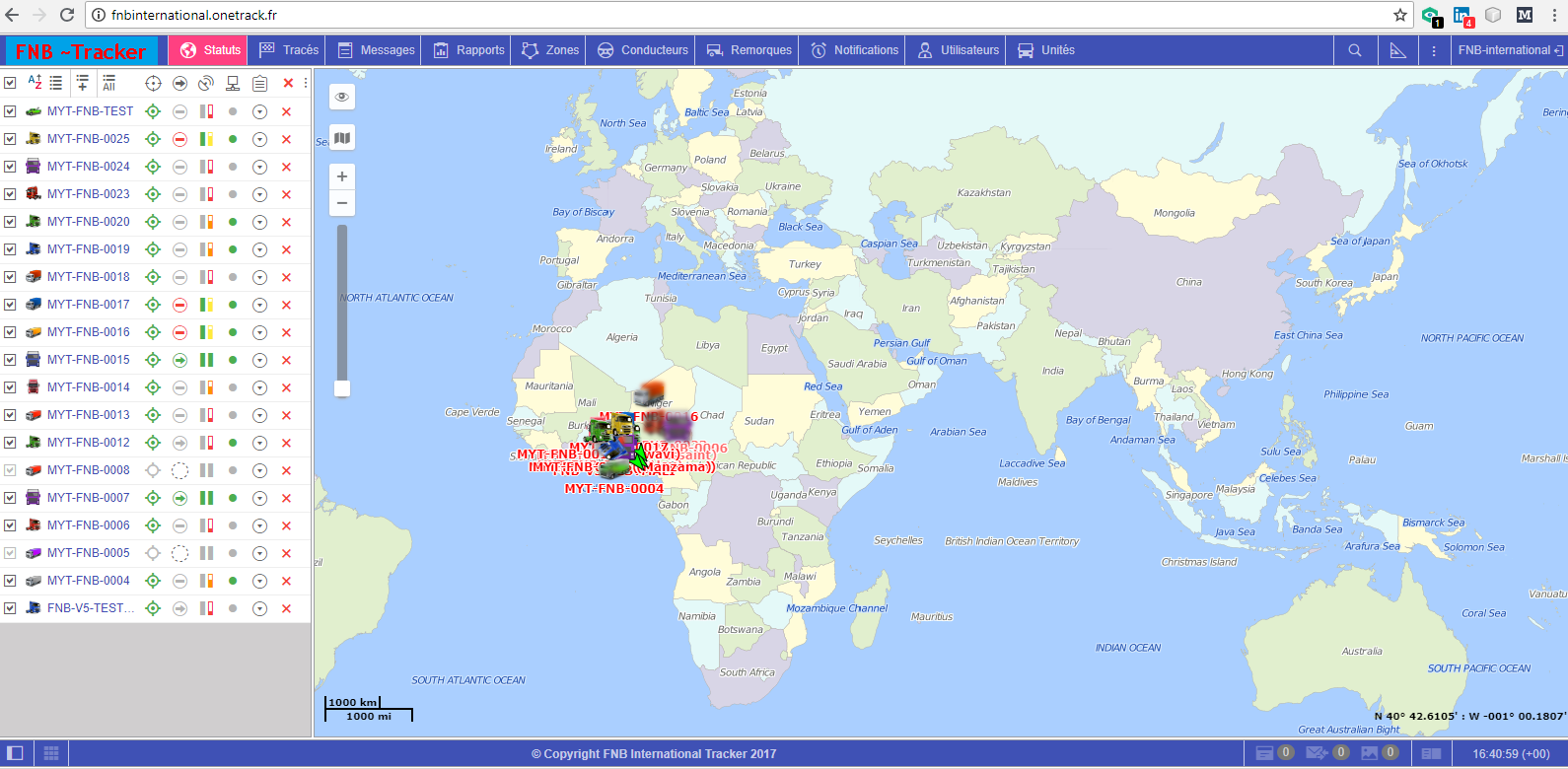Expand the MYT-FNB-0016 row dropdown arrow
Screen dimensions: 1568x769
[259, 332]
